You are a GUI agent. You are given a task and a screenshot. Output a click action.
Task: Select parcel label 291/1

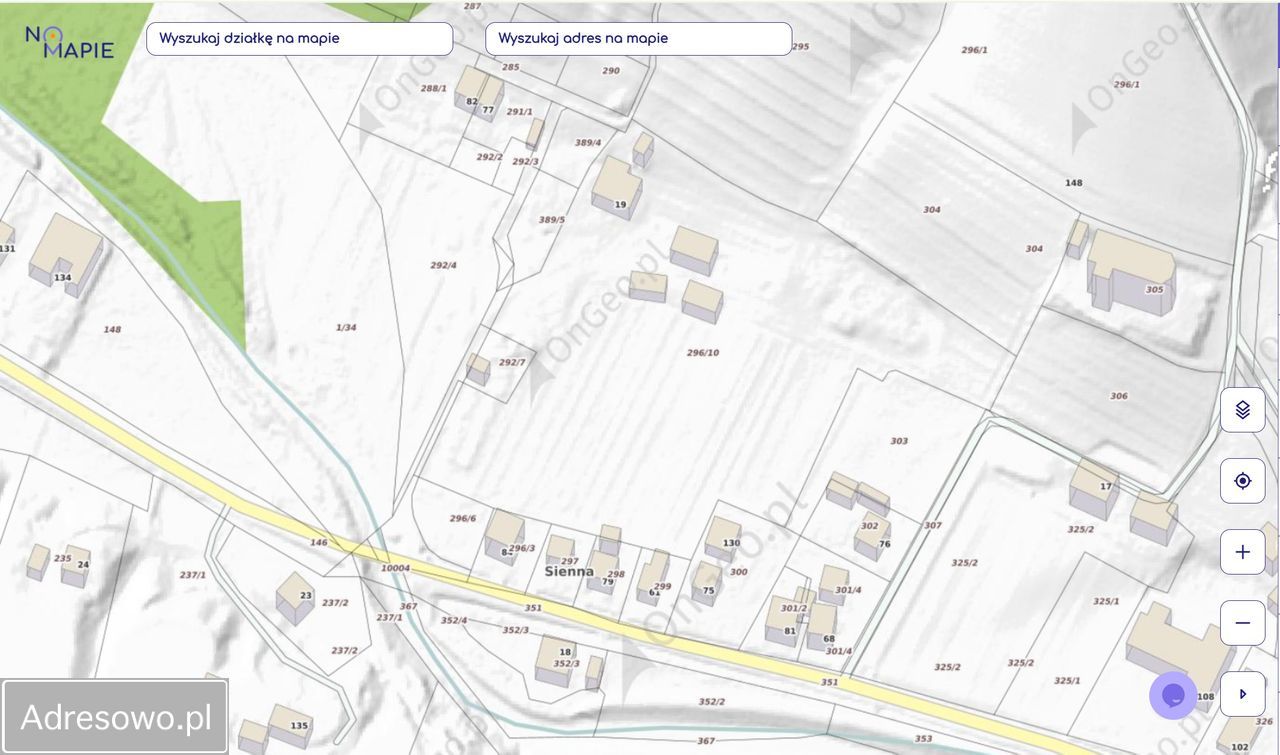click(x=519, y=112)
